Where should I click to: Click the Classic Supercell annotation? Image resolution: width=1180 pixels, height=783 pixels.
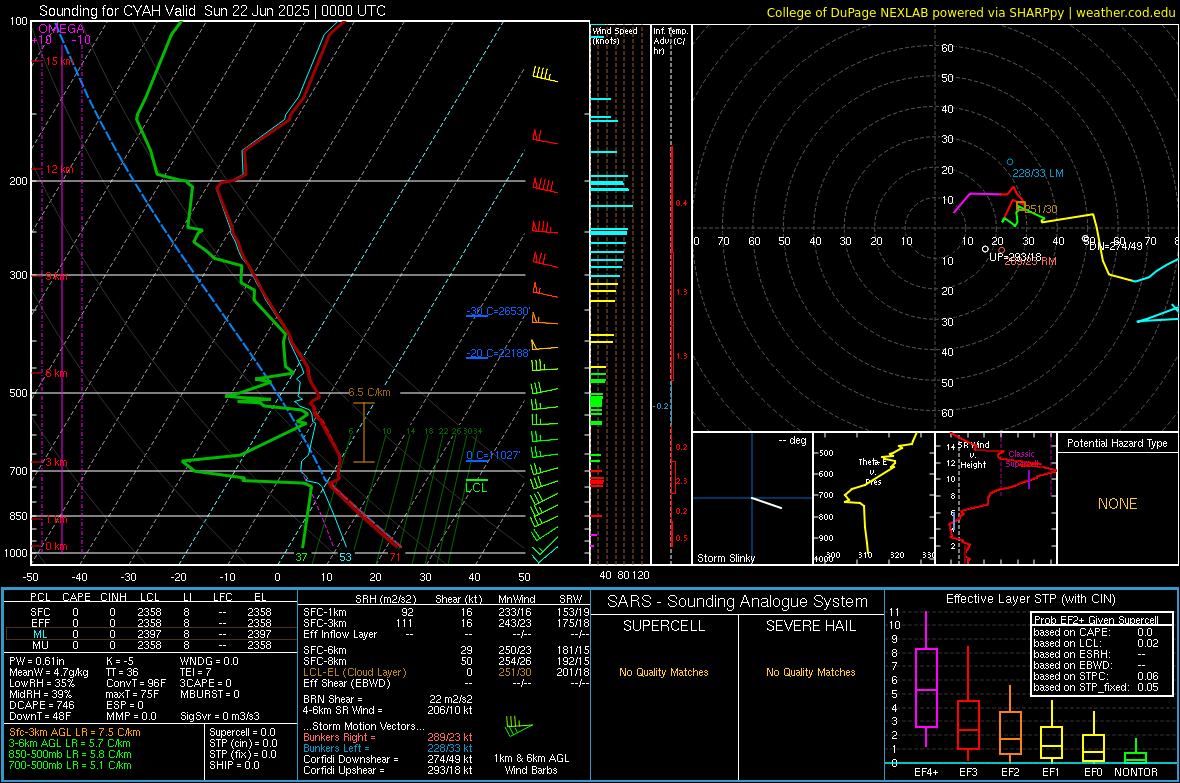click(1021, 459)
